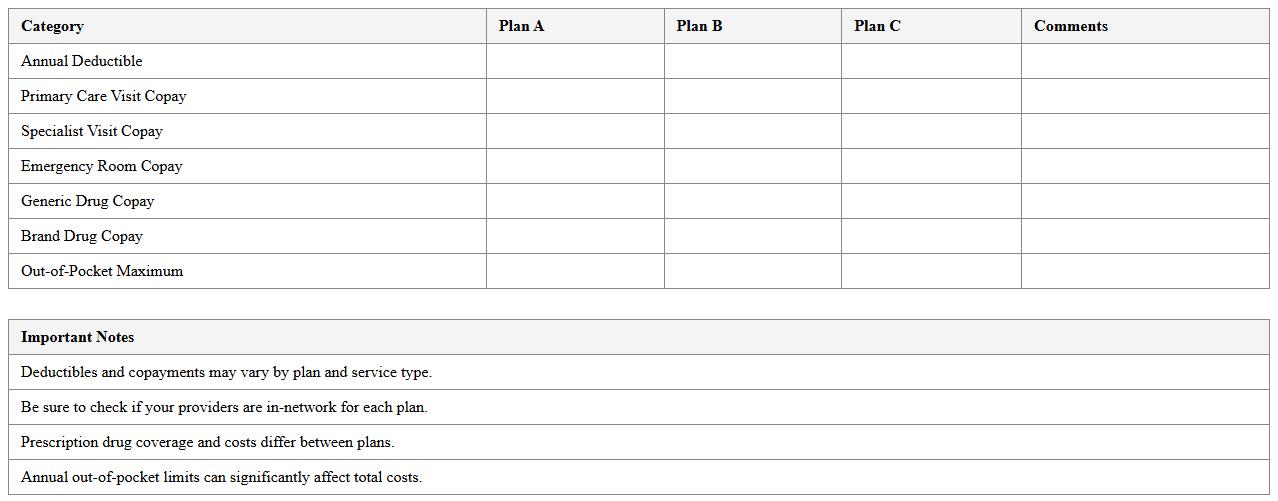Click the Category column header
This screenshot has height=501, width=1278.
52,26
